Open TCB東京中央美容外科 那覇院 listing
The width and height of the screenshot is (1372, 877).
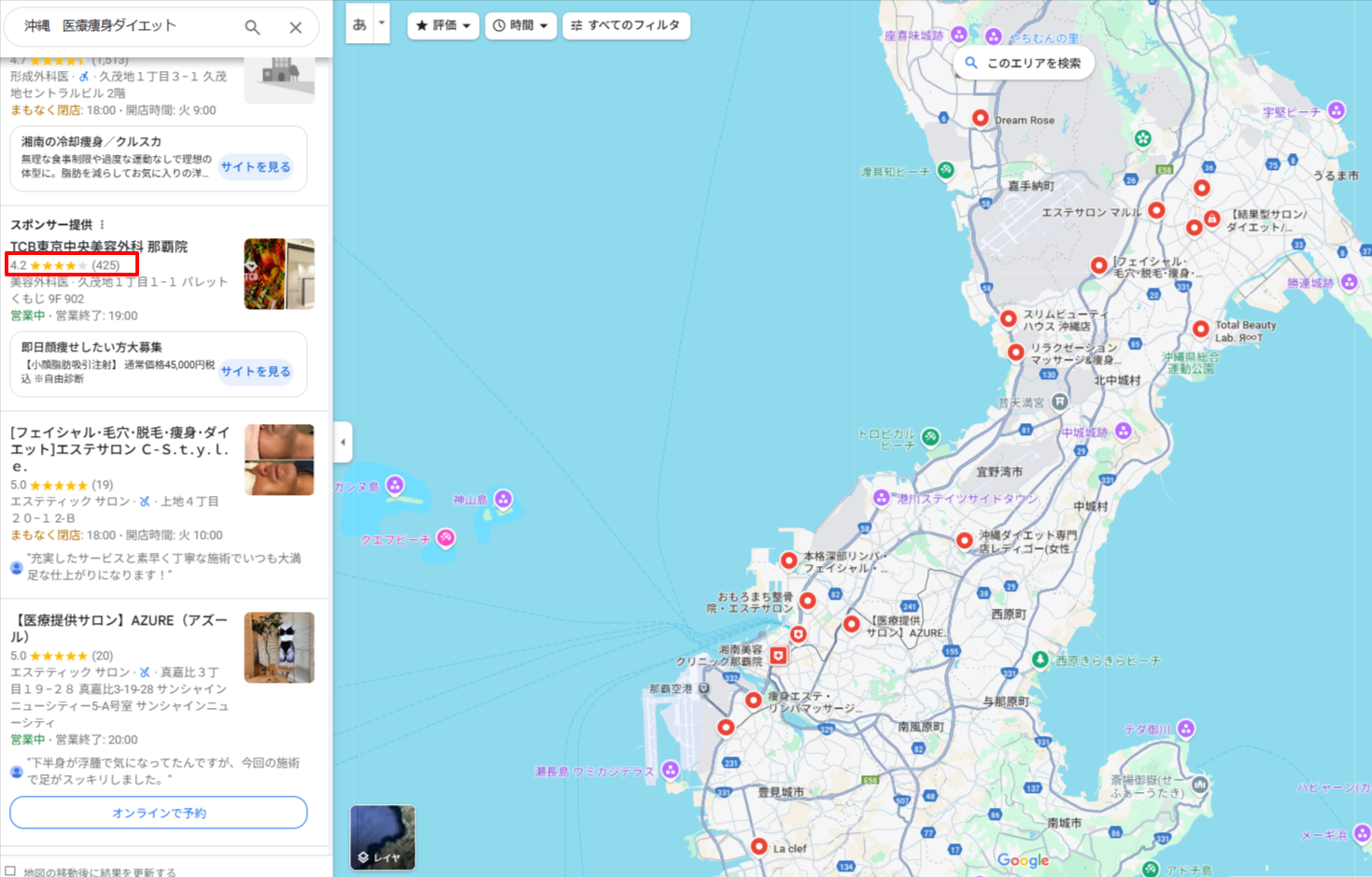[x=99, y=247]
